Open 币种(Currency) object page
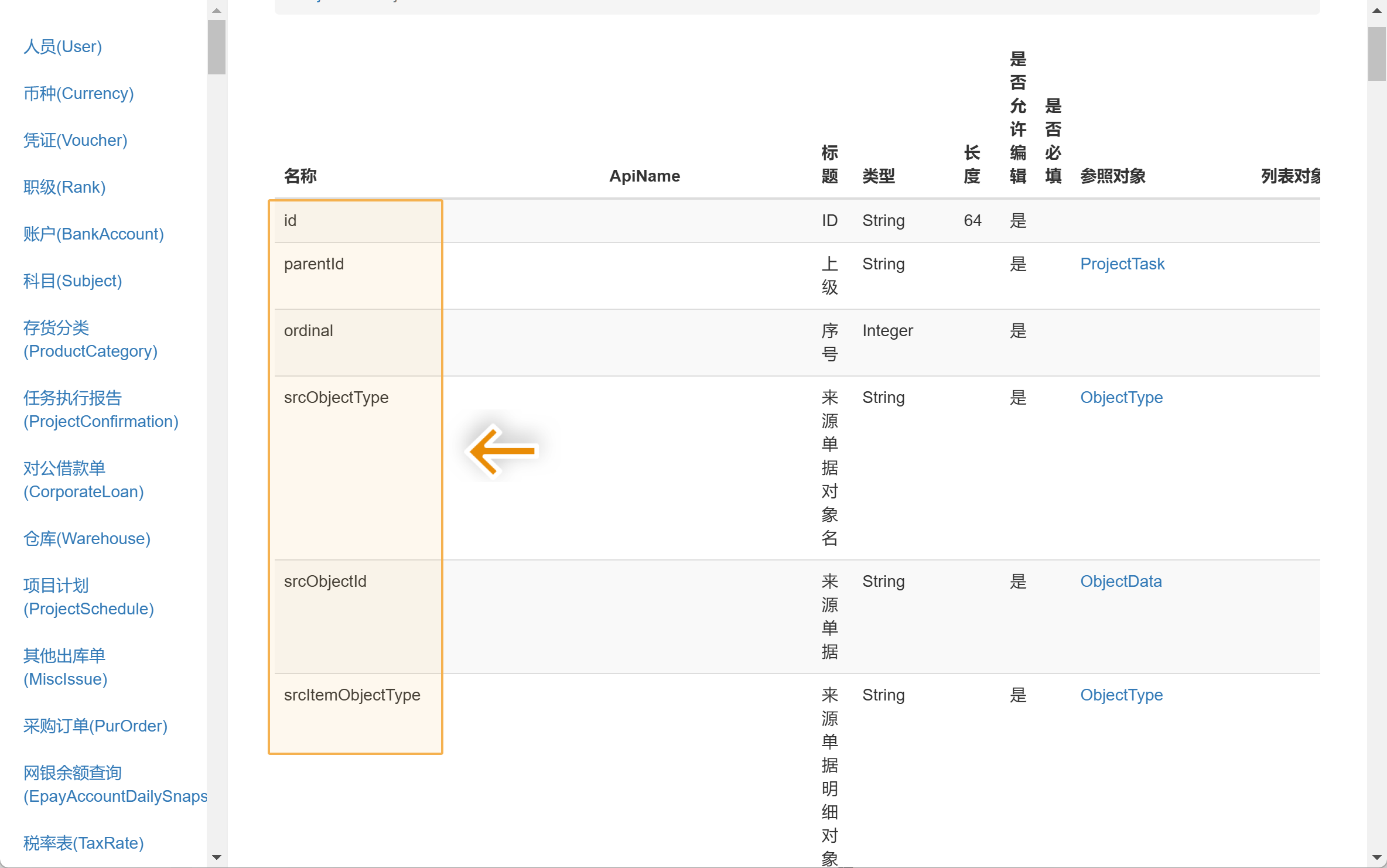 tap(78, 94)
